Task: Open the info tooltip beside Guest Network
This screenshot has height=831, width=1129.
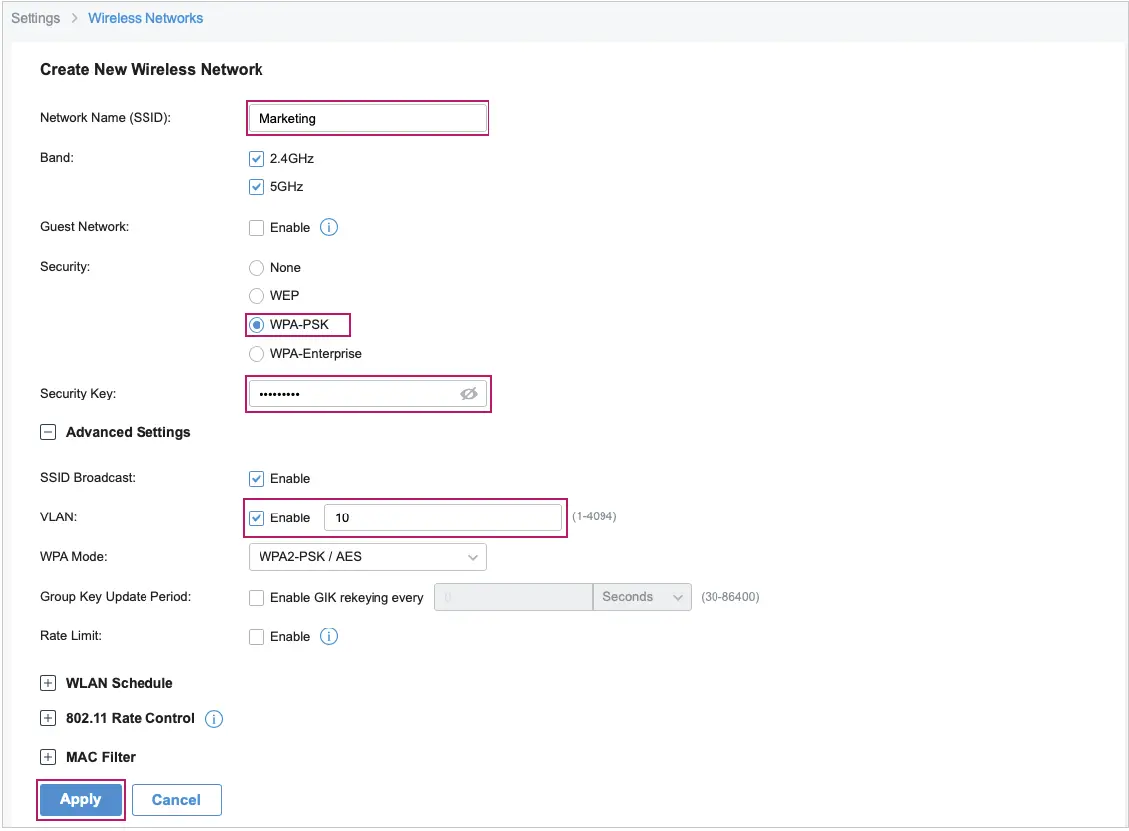Action: click(328, 227)
